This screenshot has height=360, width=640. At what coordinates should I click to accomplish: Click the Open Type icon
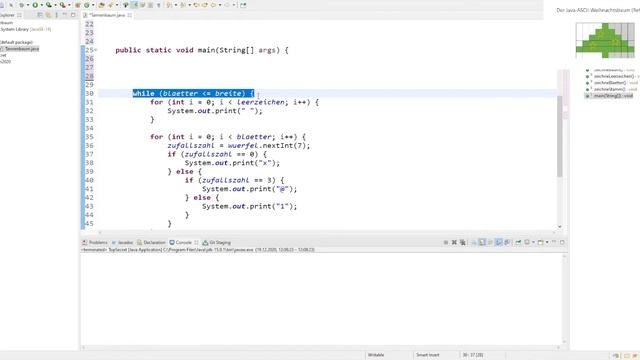(101, 5)
